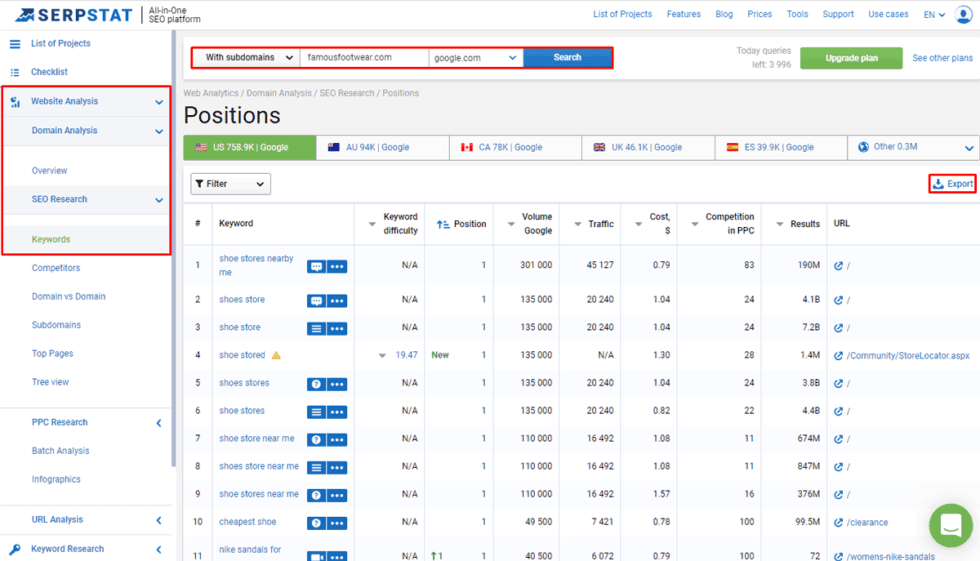Sort table by the Position column icon

click(x=443, y=225)
